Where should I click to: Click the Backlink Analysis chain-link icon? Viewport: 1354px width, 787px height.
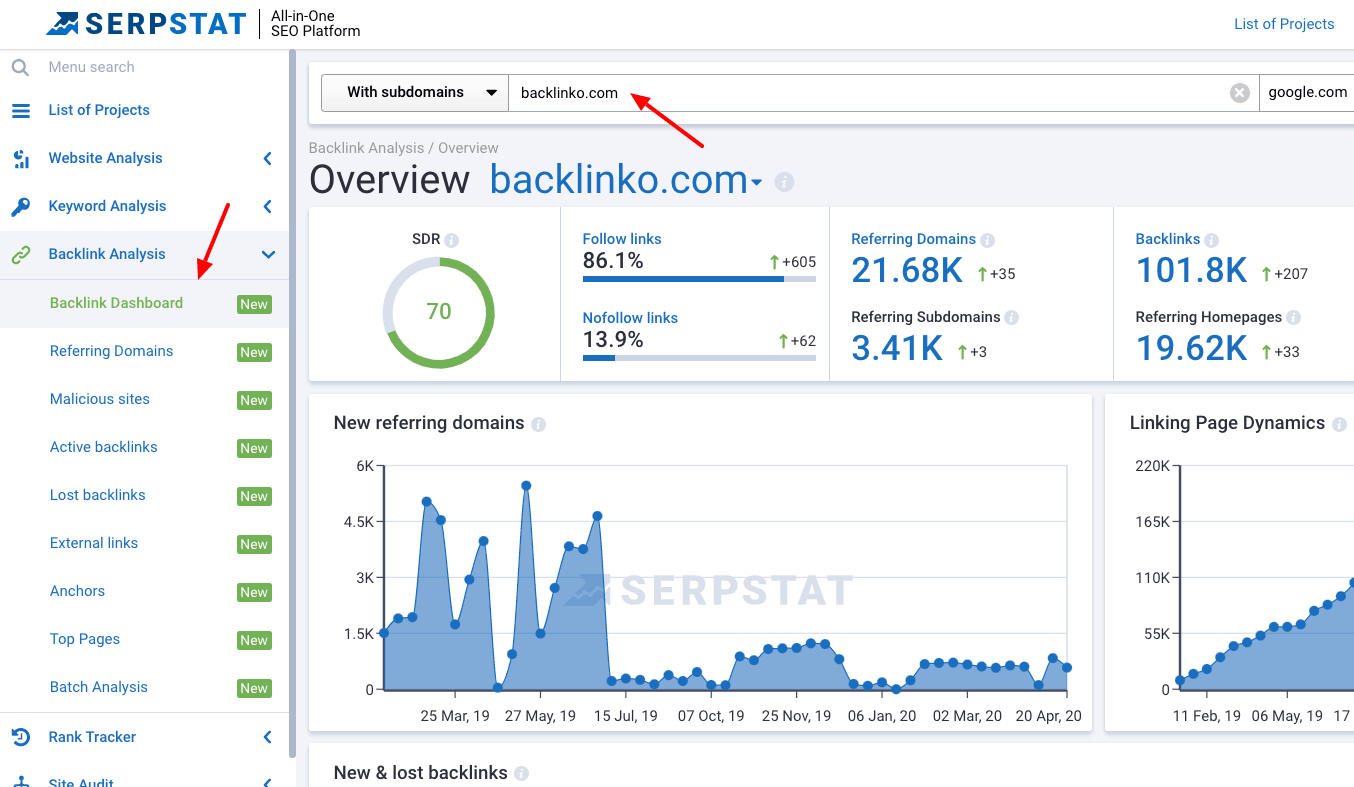click(20, 254)
